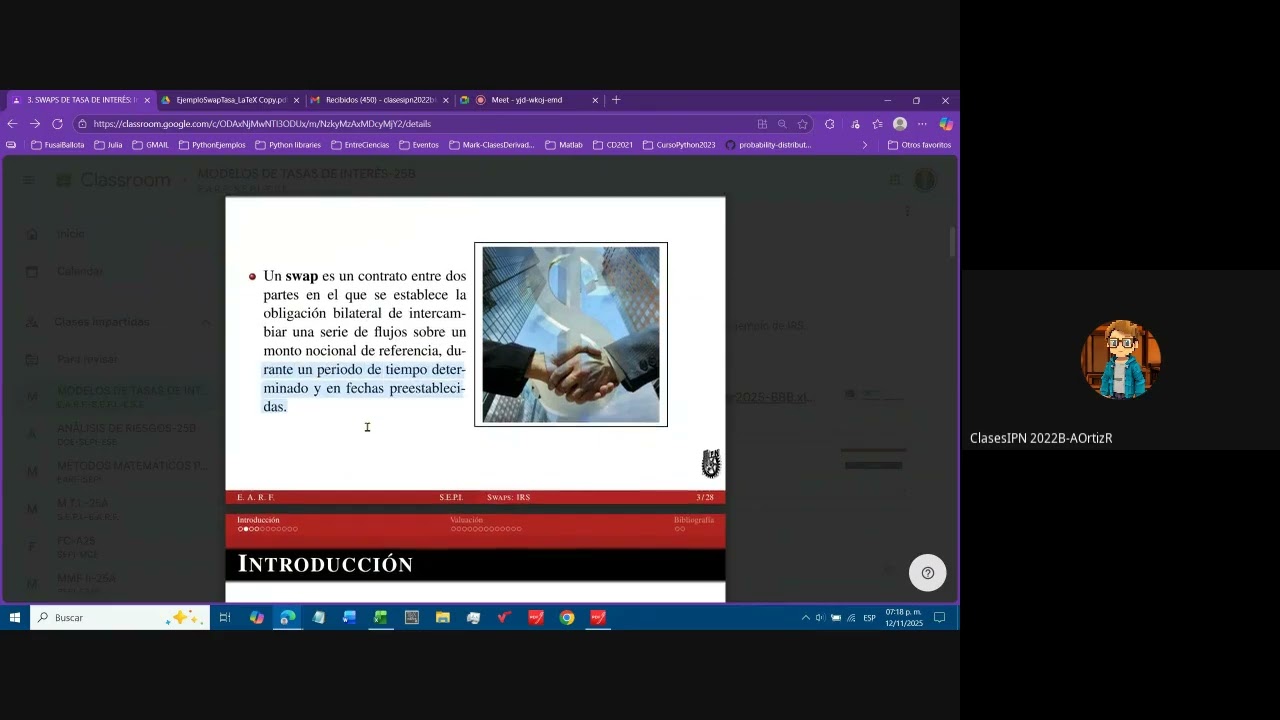Viewport: 1280px width, 720px height.
Task: Reload the current Classroom page
Action: coord(57,124)
